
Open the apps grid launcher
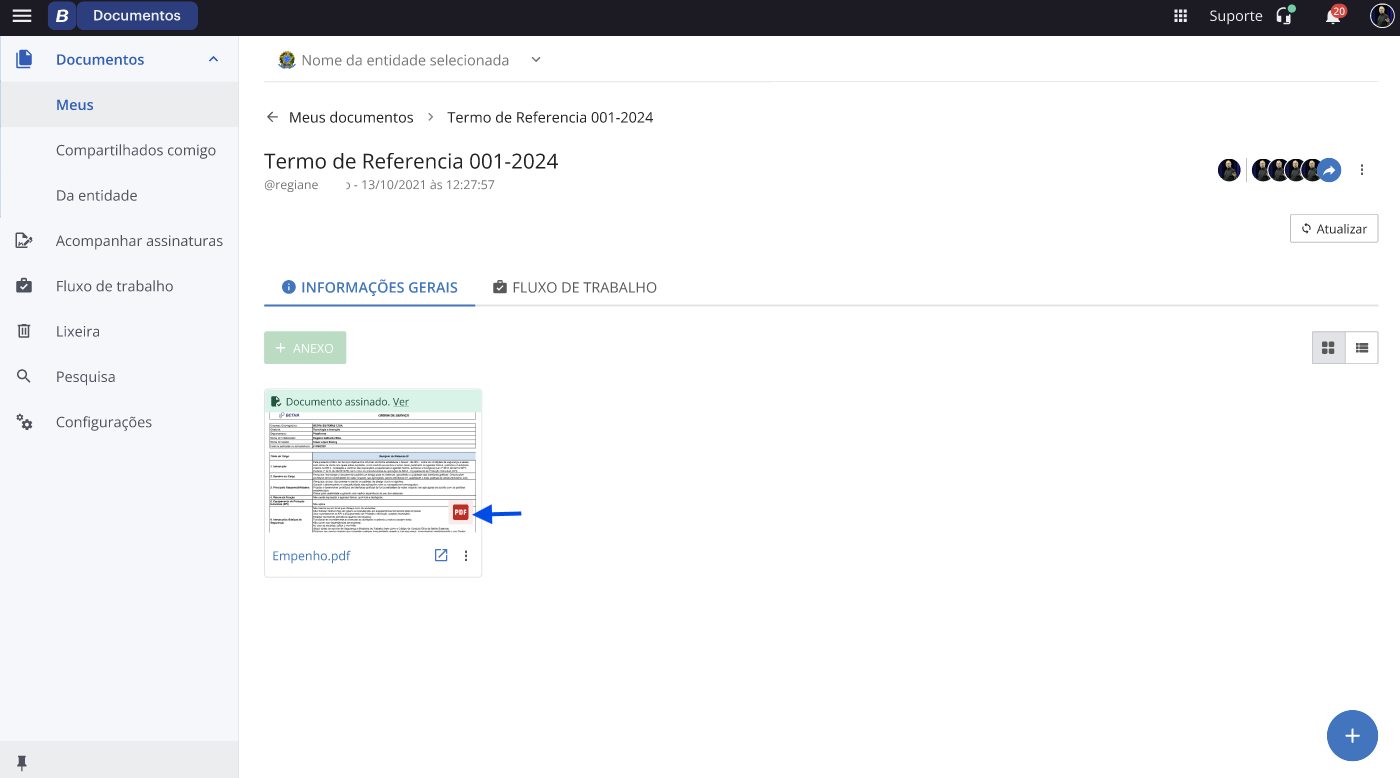pos(1181,16)
